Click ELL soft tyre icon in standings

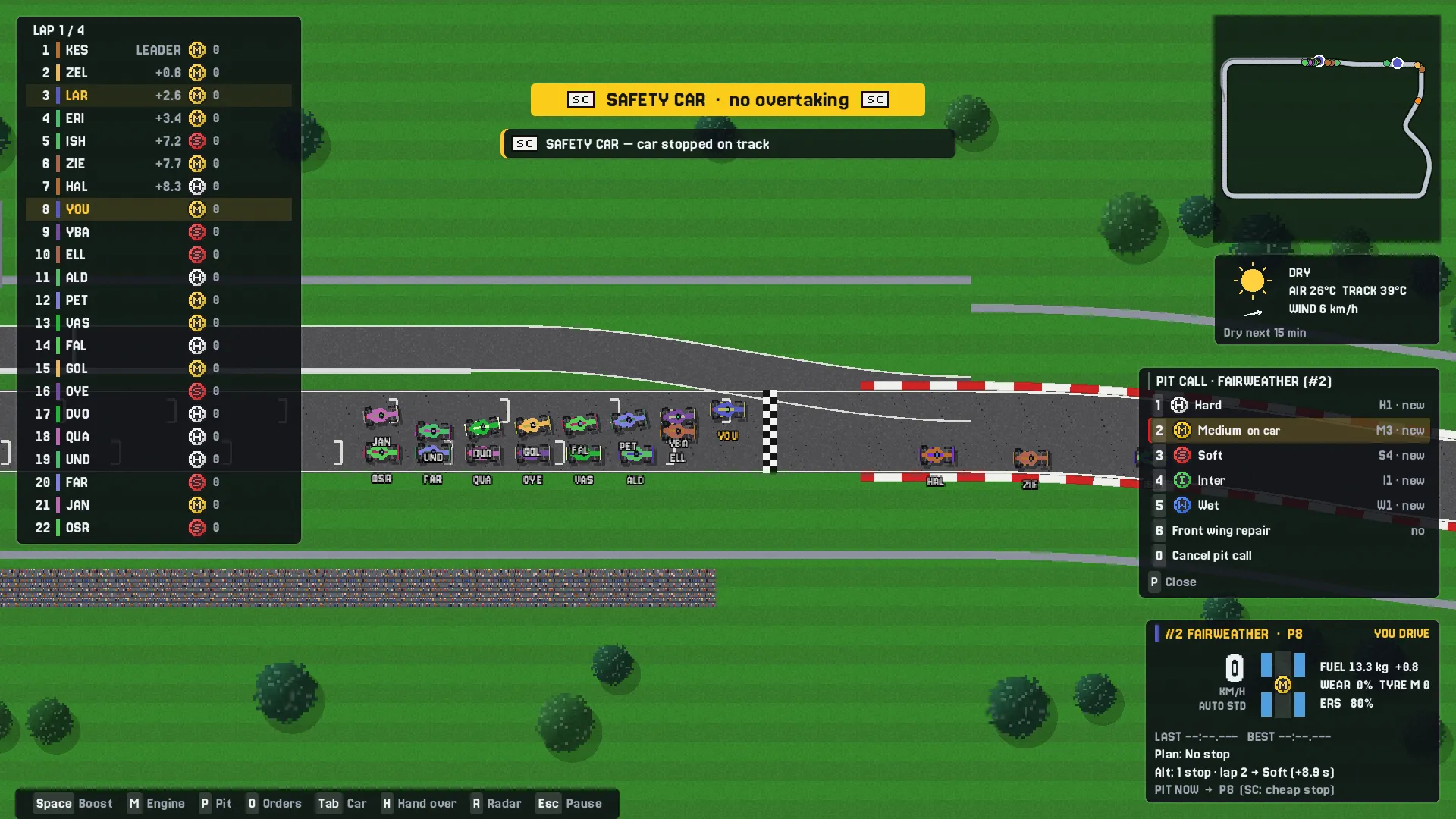click(197, 255)
